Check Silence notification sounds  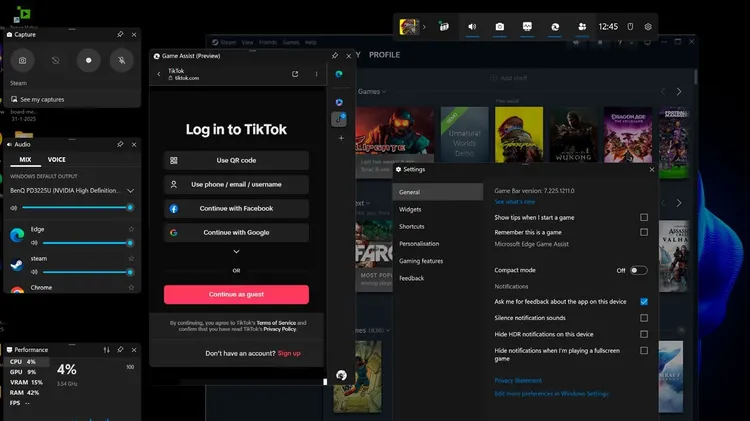coord(644,318)
